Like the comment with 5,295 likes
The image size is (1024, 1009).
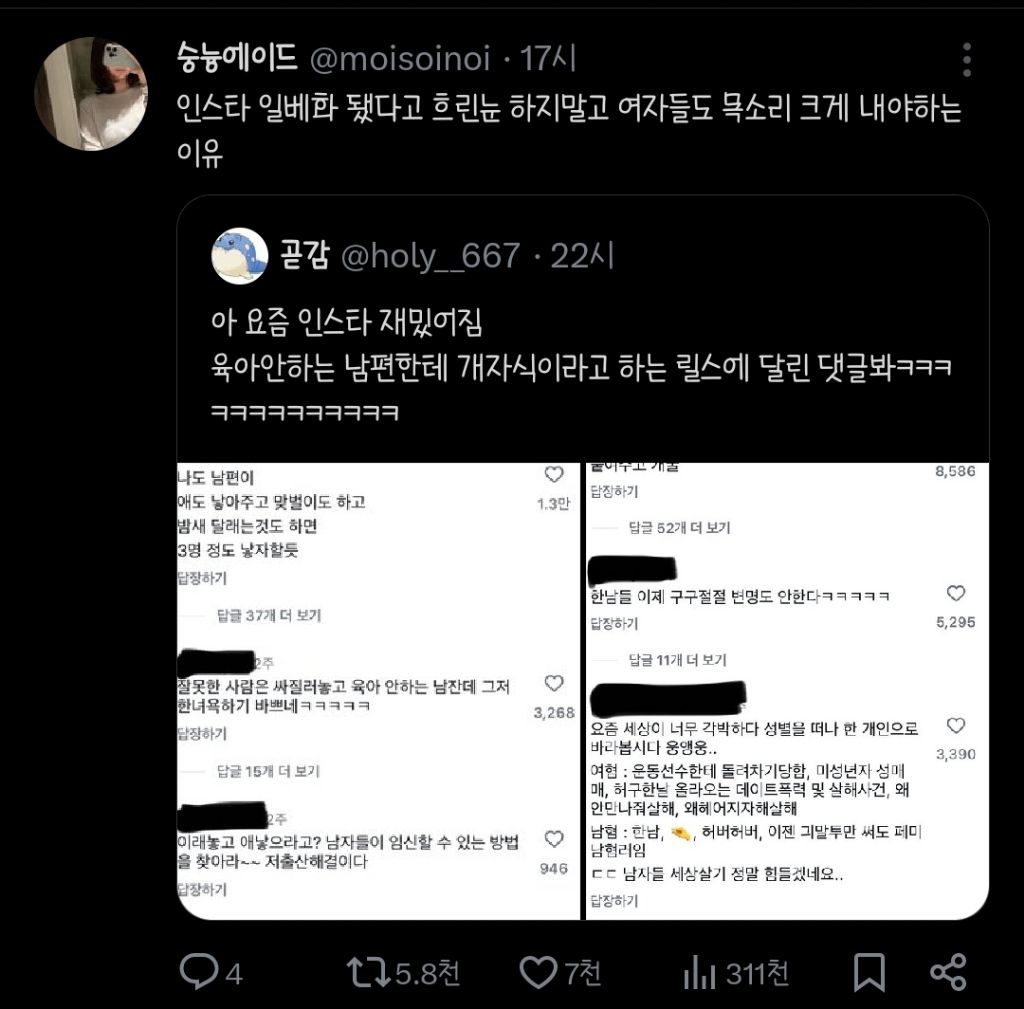956,593
